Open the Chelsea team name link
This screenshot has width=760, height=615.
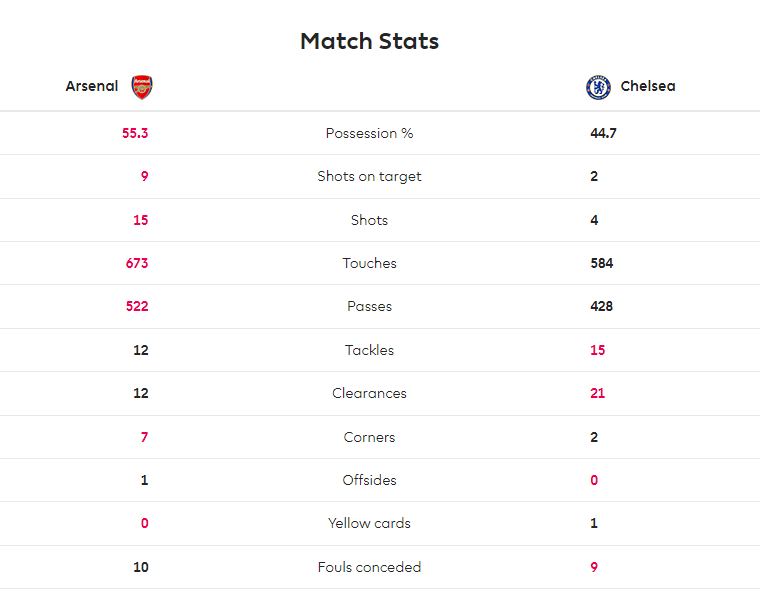[x=648, y=86]
